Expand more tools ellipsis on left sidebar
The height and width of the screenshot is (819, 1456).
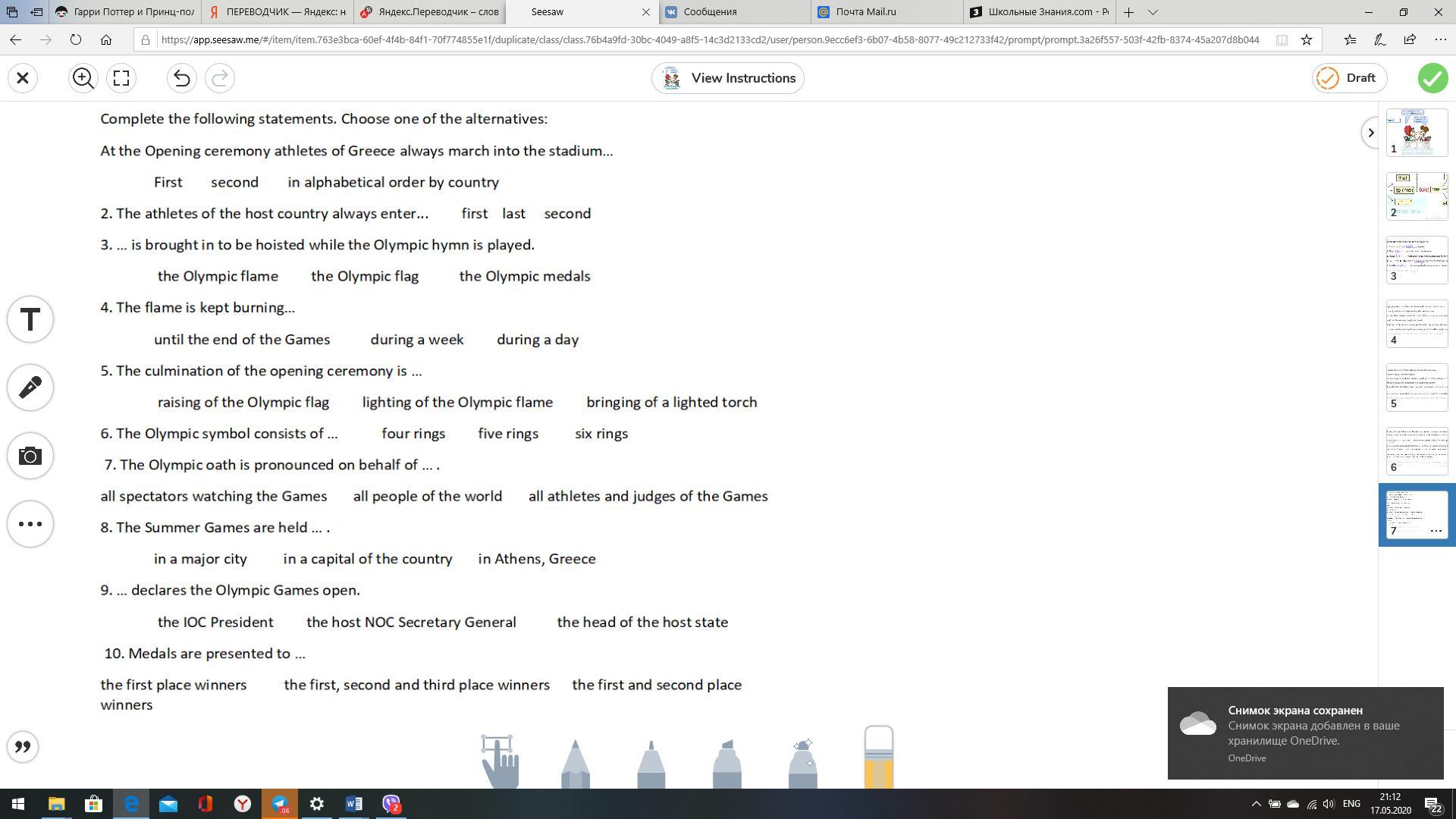[x=30, y=524]
